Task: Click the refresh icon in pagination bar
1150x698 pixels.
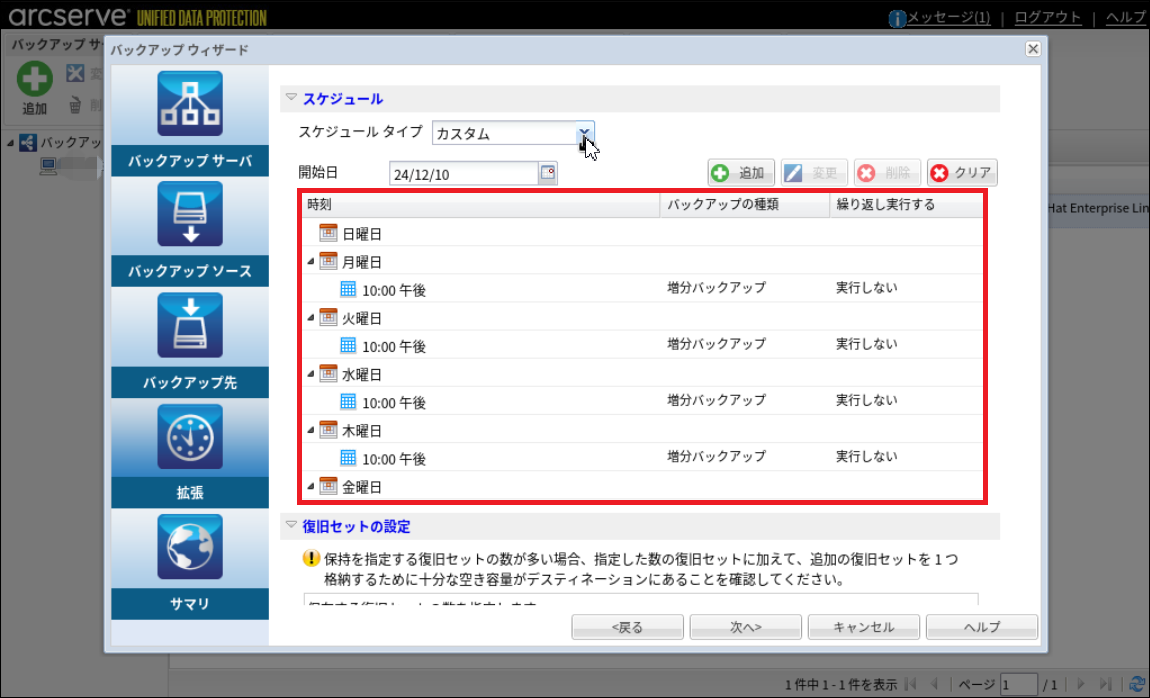Action: pyautogui.click(x=1137, y=684)
